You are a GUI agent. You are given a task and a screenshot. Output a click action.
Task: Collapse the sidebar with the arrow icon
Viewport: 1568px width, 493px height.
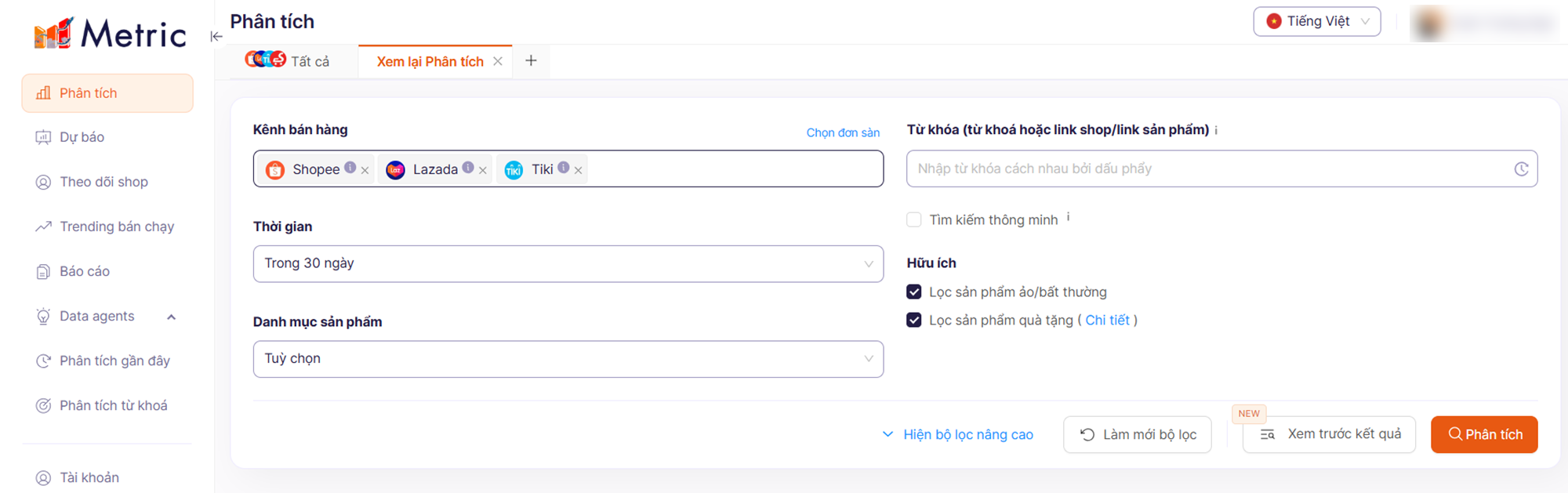[216, 36]
